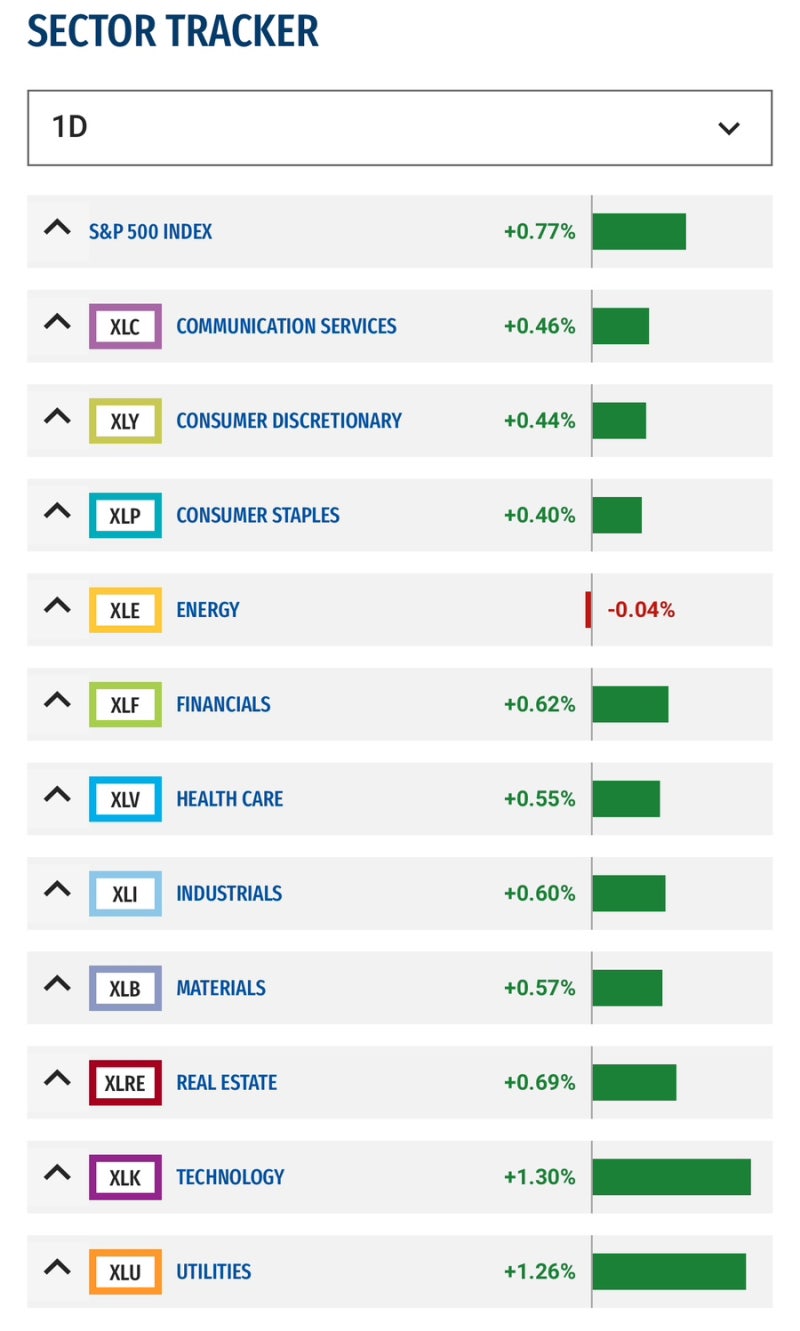
Task: Open the Consumer Discretionary sector link
Action: pyautogui.click(x=288, y=421)
